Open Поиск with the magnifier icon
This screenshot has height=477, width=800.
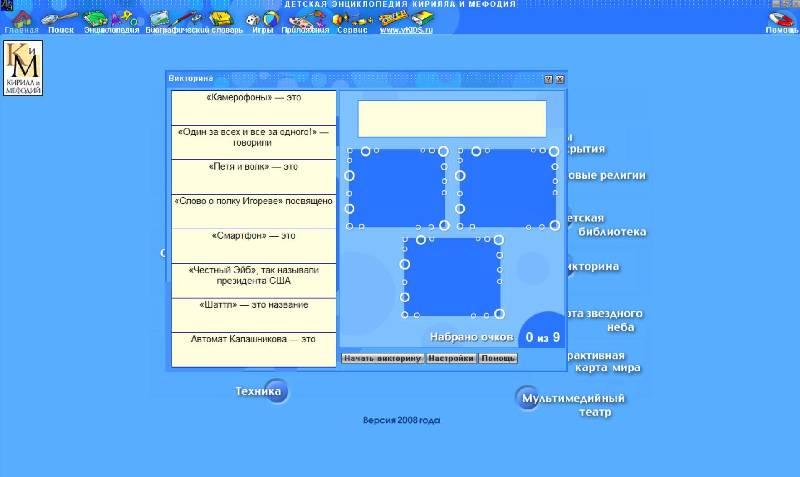(x=60, y=21)
